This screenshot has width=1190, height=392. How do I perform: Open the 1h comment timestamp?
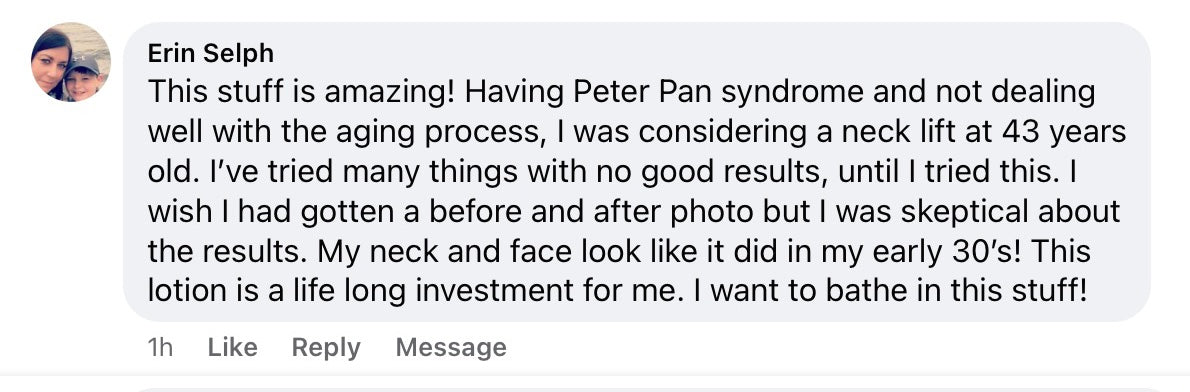[x=159, y=347]
